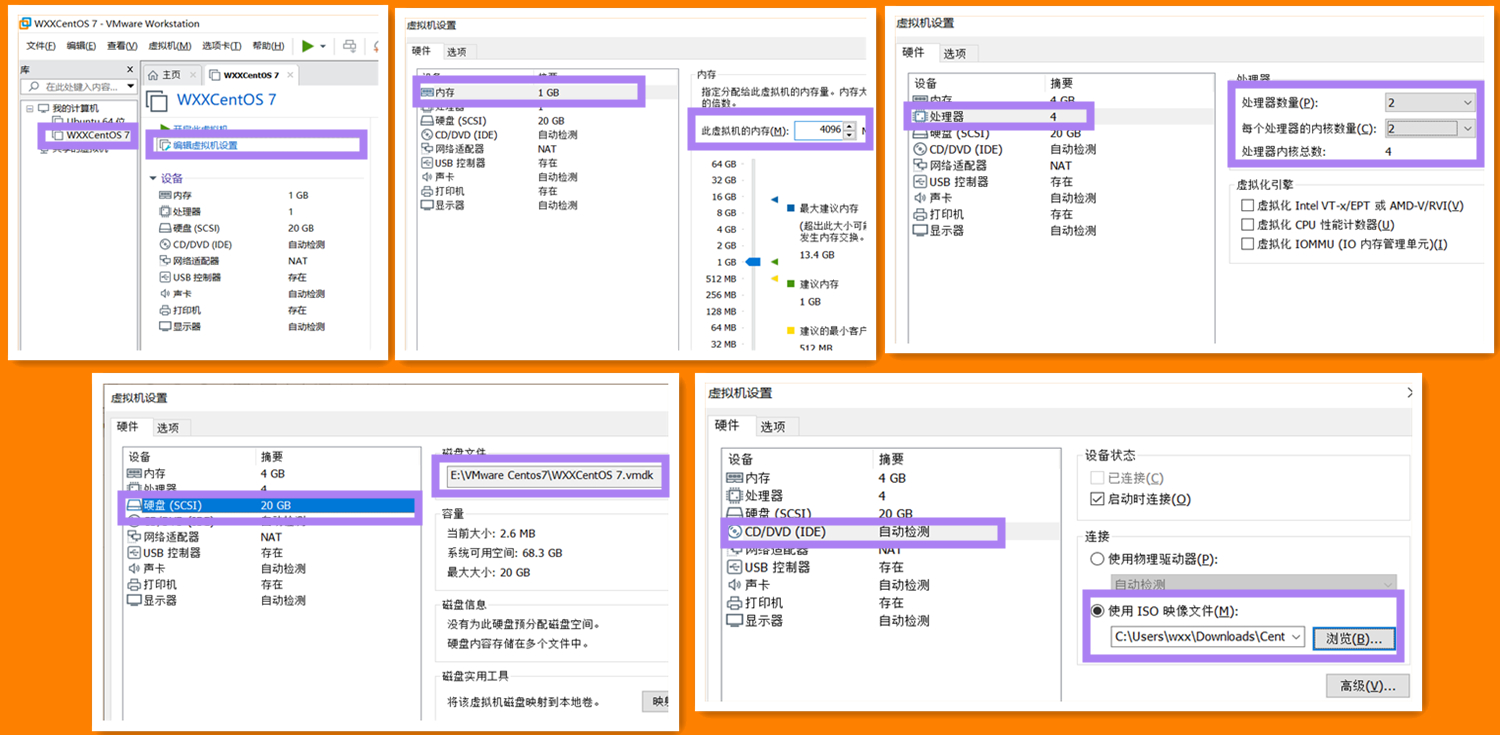Click the green power-on play icon in VMware toolbar
This screenshot has width=1500, height=735.
[x=308, y=45]
